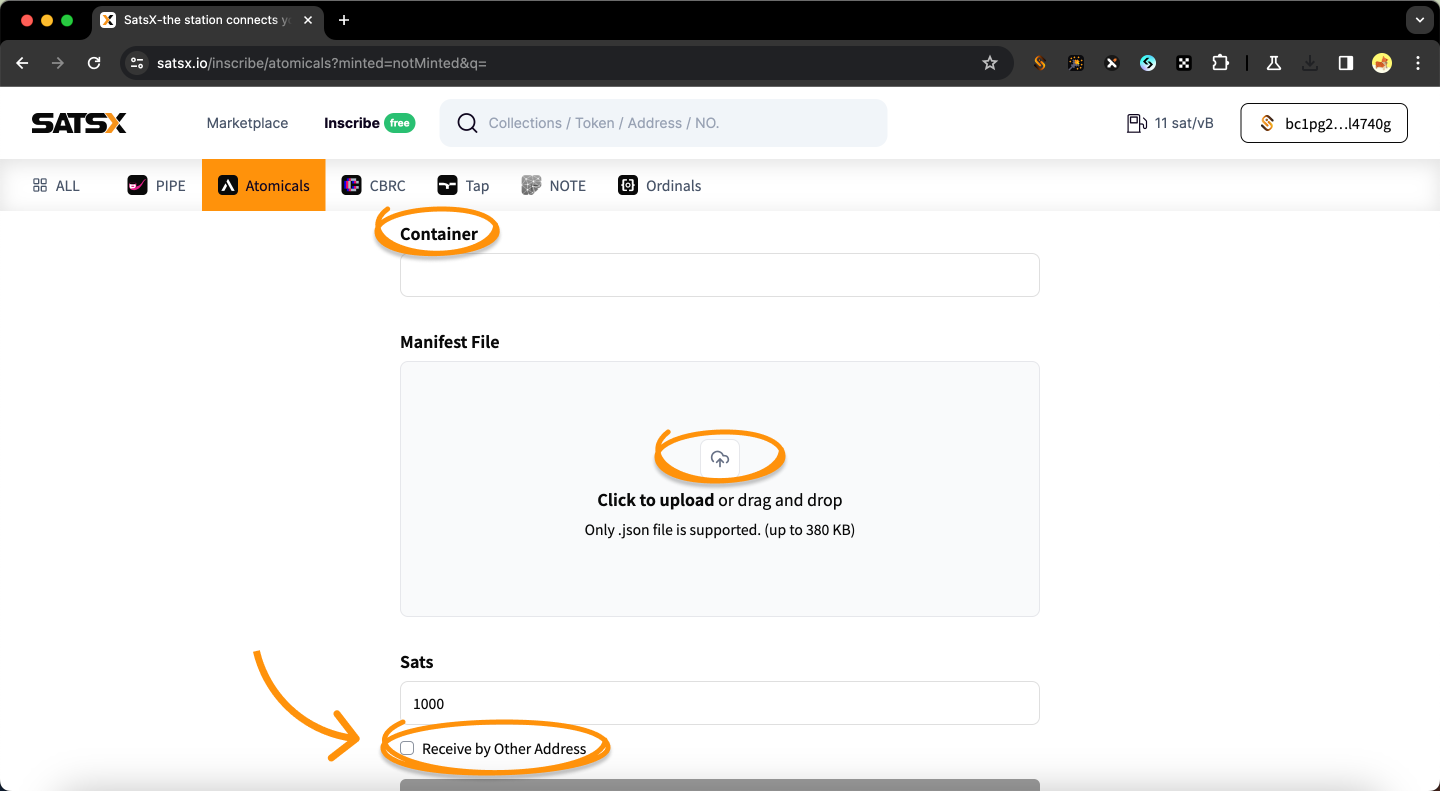This screenshot has height=791, width=1440.
Task: Click the search magnifier icon
Action: 466,123
